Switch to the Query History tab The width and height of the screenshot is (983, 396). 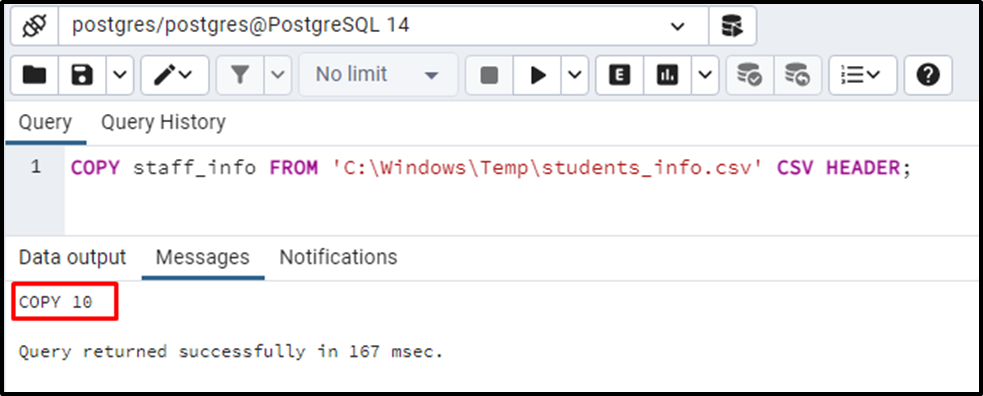[163, 122]
